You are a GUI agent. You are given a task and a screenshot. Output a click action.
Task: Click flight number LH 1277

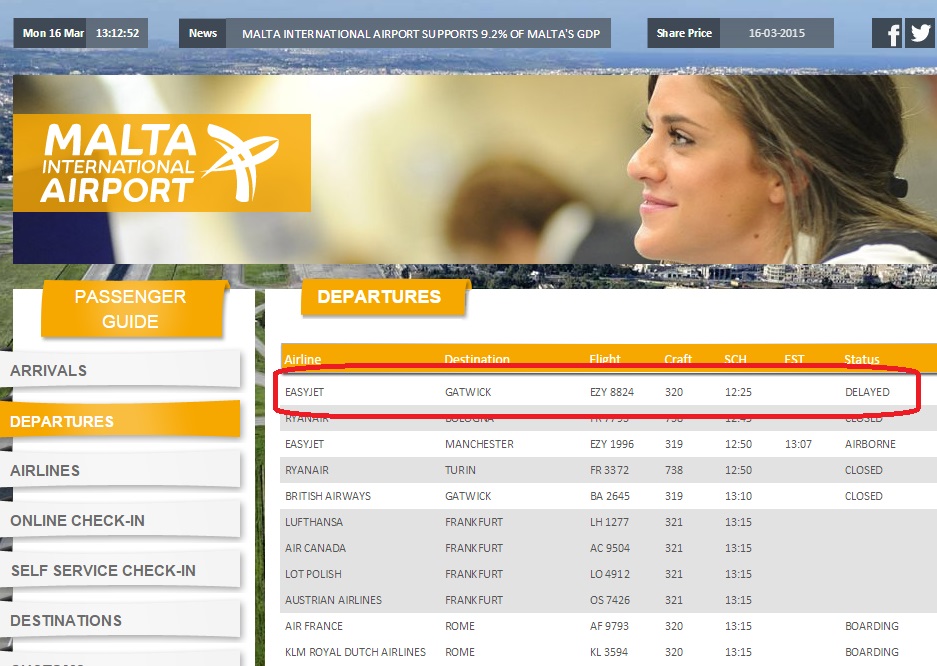pyautogui.click(x=609, y=522)
